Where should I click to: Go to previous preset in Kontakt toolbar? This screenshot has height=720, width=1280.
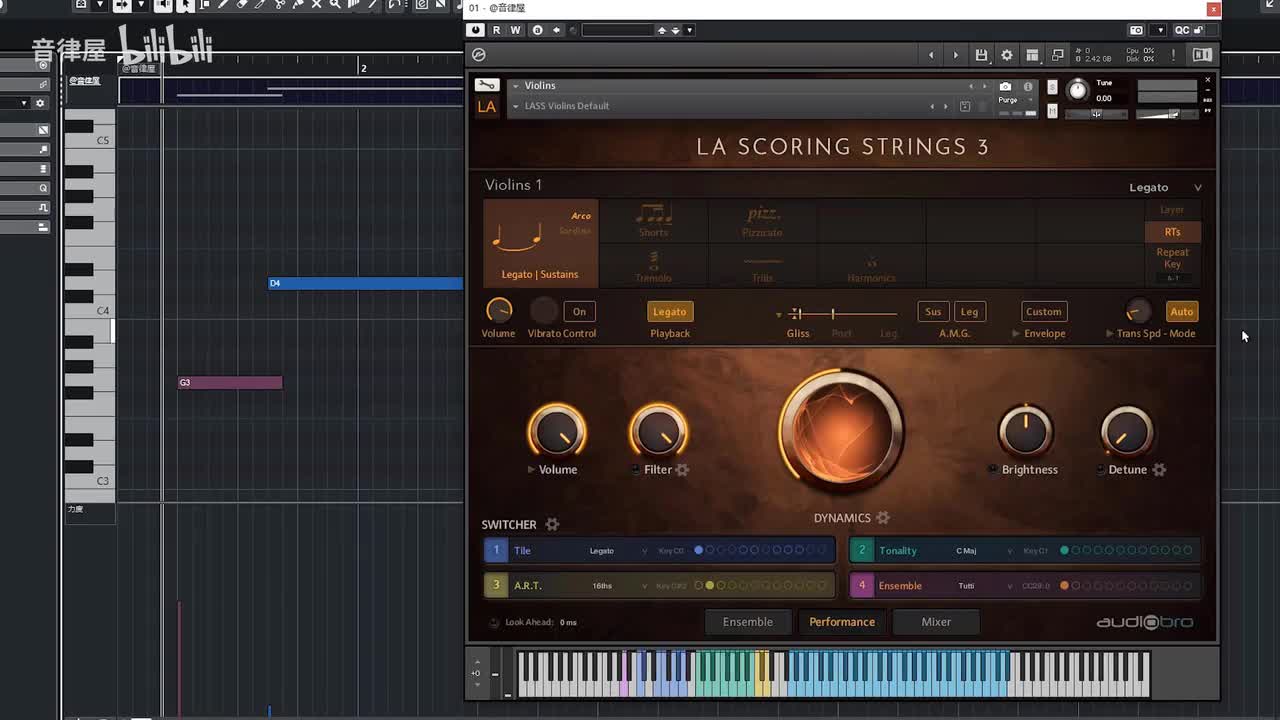932,55
